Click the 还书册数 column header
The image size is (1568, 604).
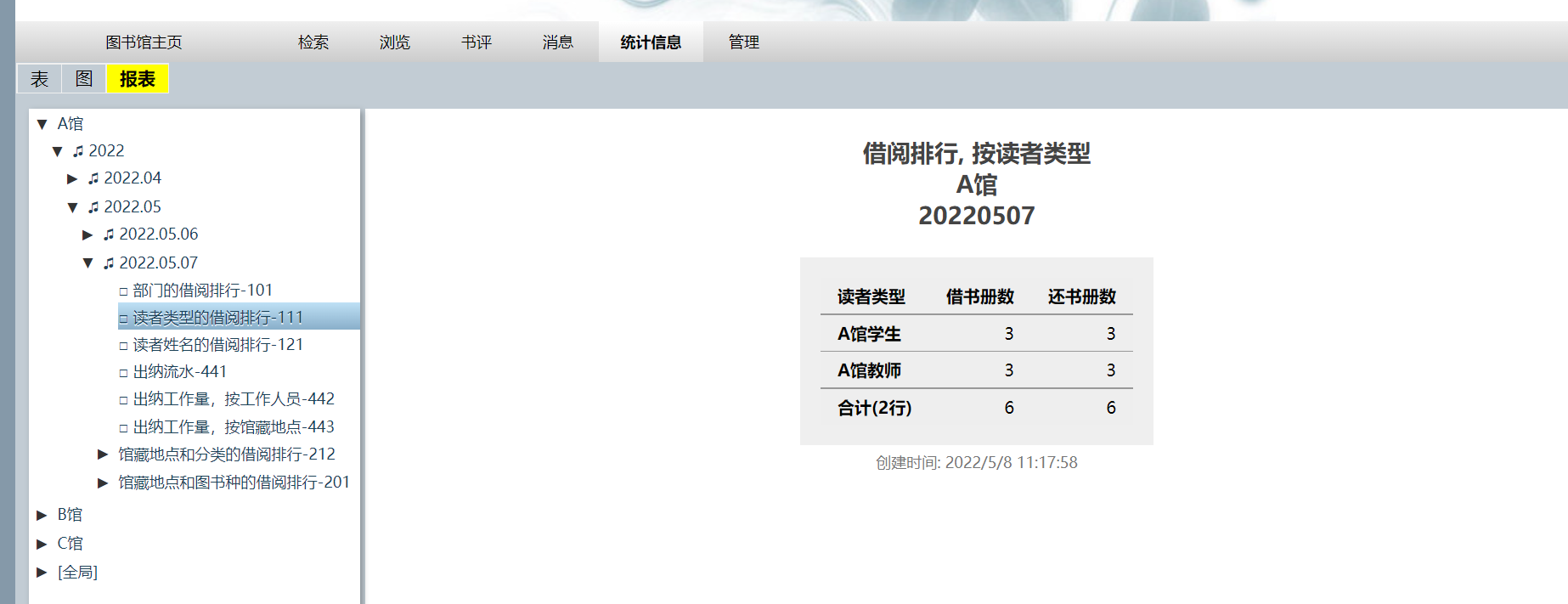pyautogui.click(x=1082, y=296)
